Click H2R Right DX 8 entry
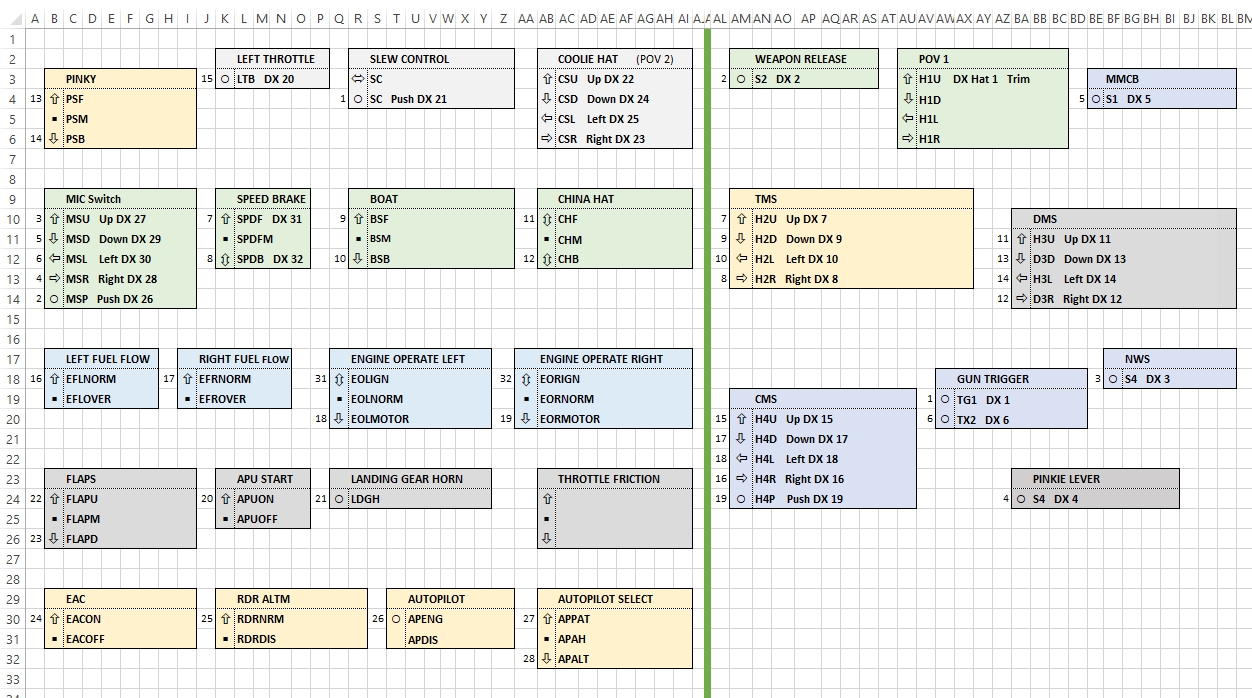This screenshot has height=698, width=1252. click(x=862, y=279)
